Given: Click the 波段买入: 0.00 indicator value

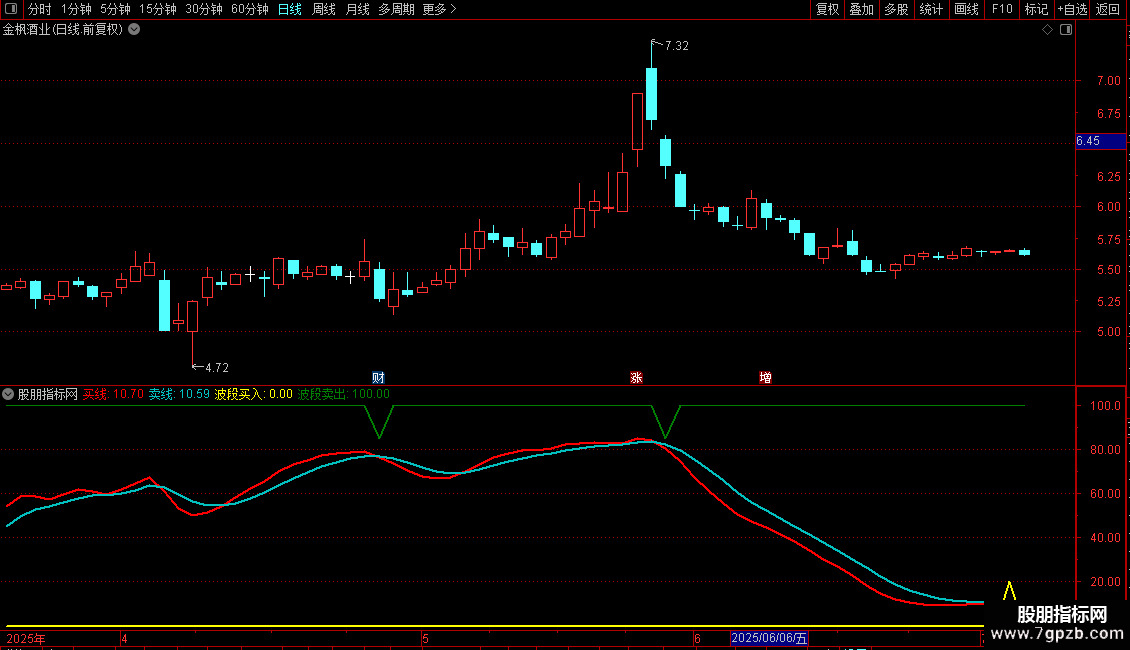Looking at the screenshot, I should point(254,394).
